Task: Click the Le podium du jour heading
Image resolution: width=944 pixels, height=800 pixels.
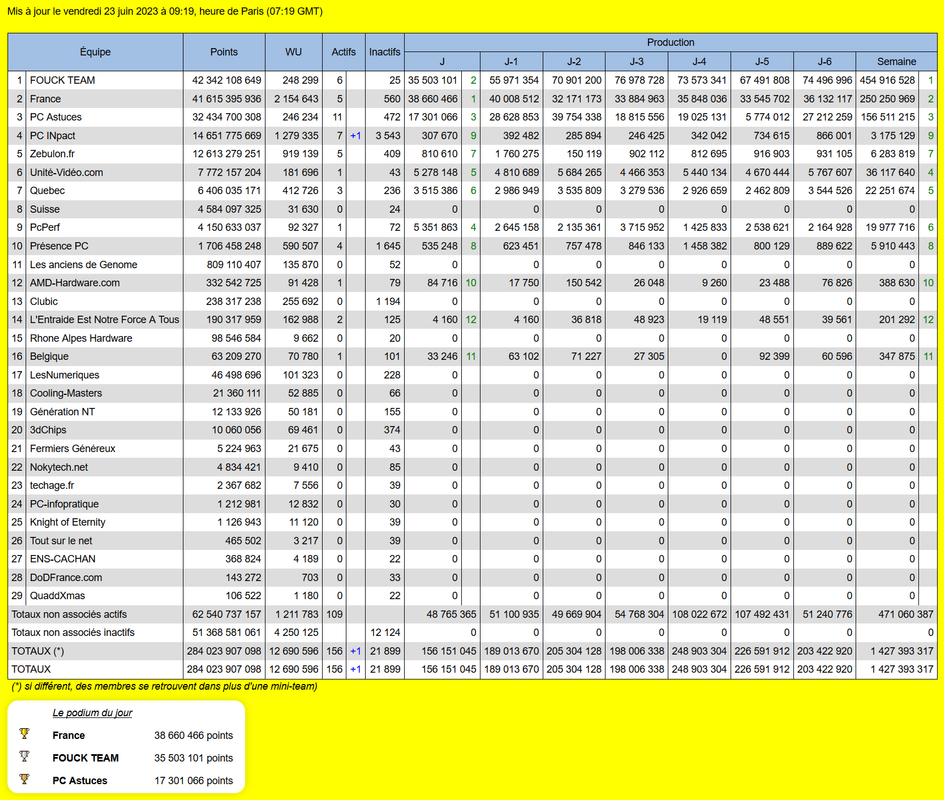Action: click(x=92, y=713)
